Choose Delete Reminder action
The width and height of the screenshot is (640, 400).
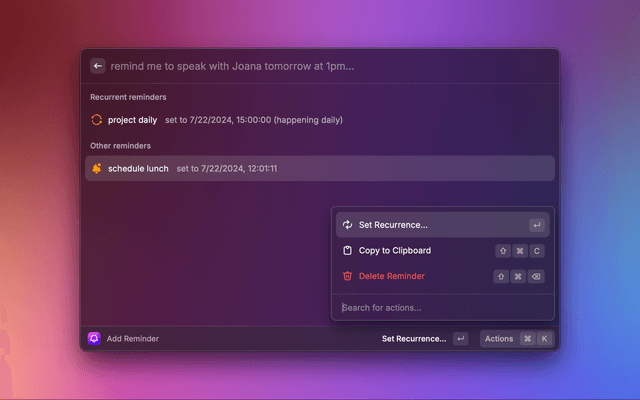click(x=392, y=276)
